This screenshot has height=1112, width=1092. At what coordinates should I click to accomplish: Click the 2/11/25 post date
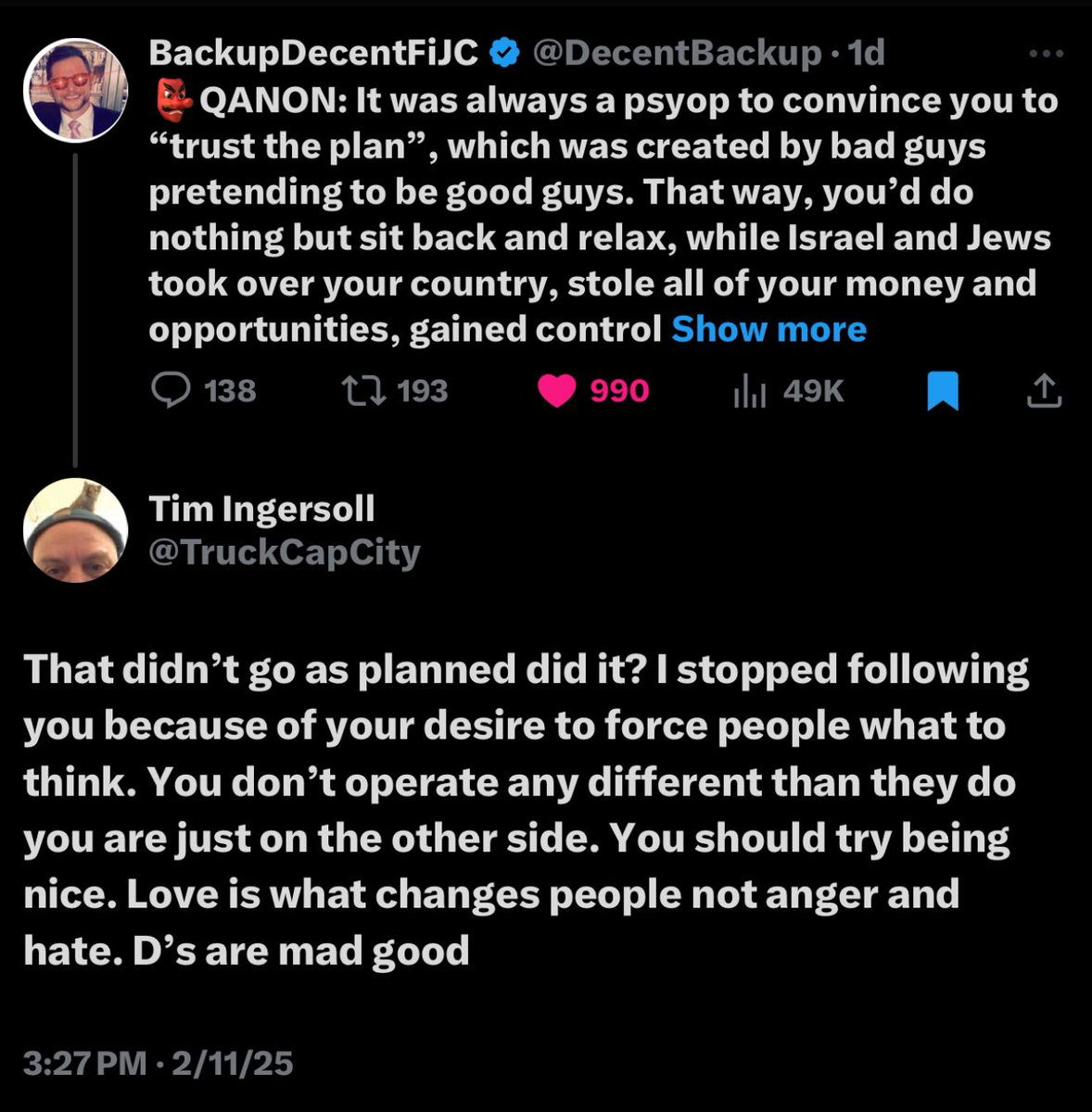232,1062
